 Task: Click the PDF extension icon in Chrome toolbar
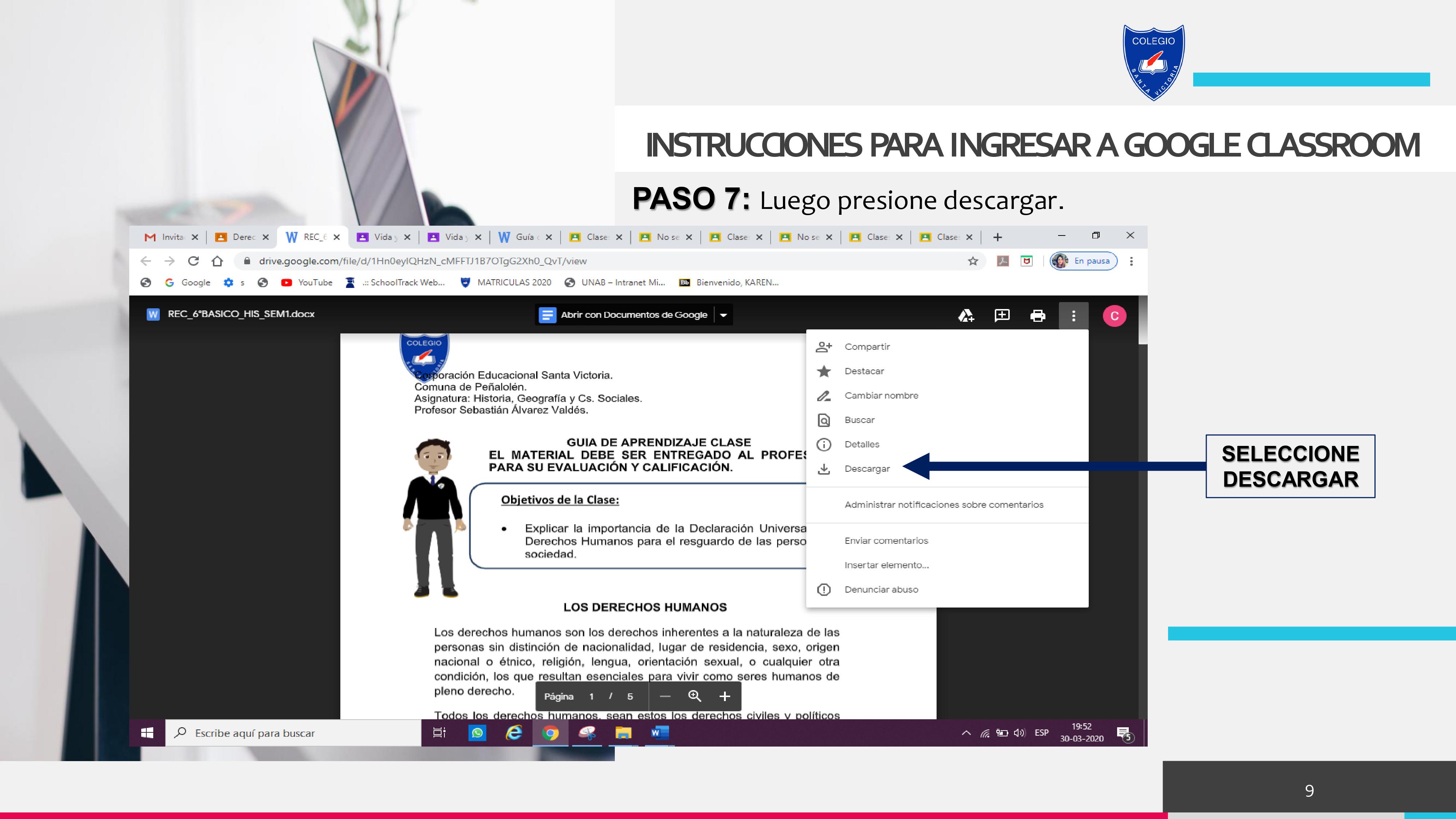coord(1003,261)
